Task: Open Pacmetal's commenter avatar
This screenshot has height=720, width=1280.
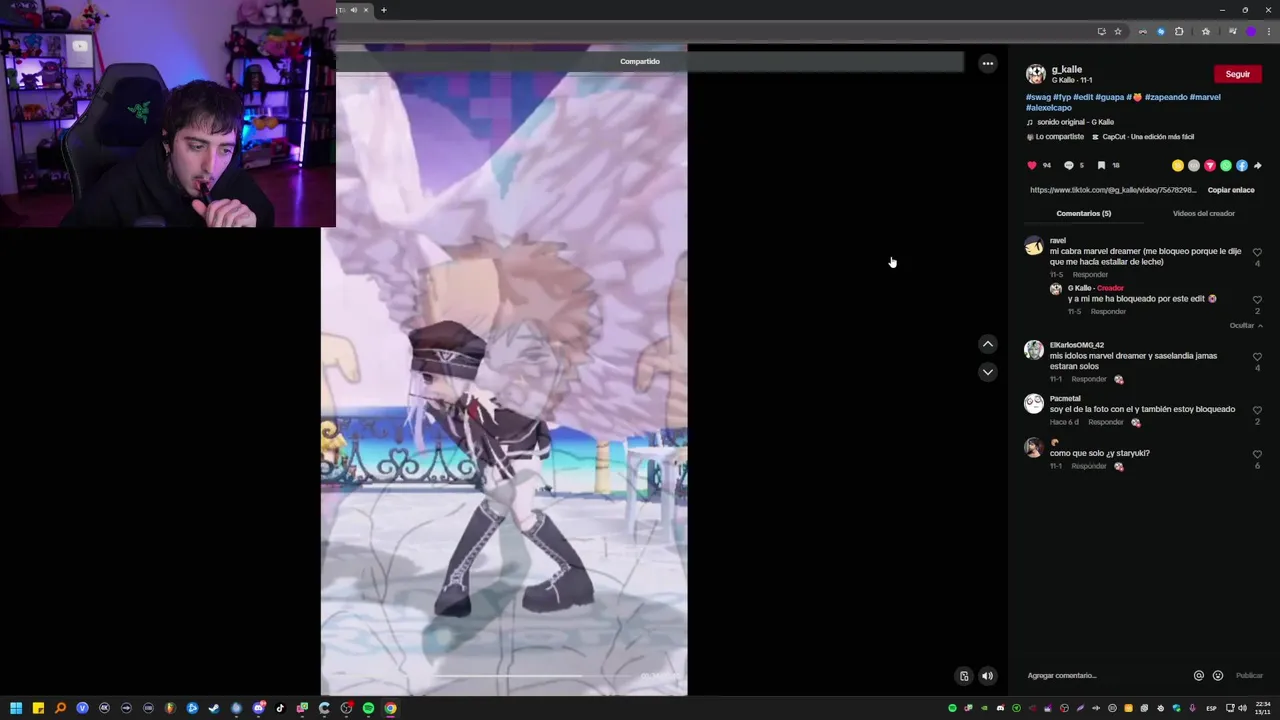Action: pos(1034,404)
